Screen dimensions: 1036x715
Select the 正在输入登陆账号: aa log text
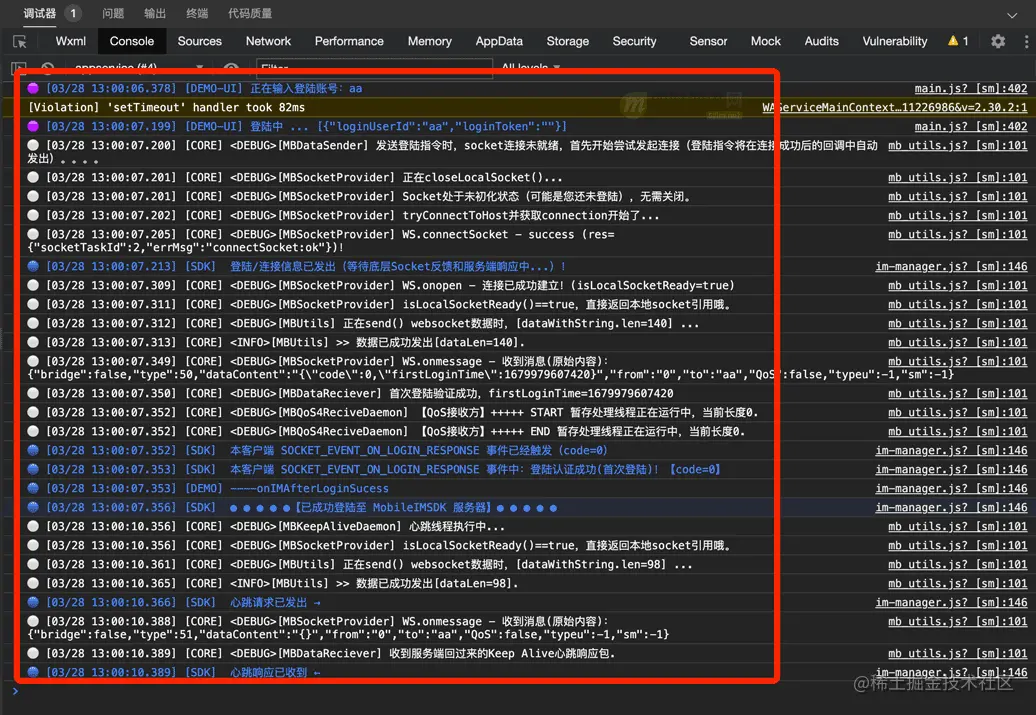click(x=306, y=89)
